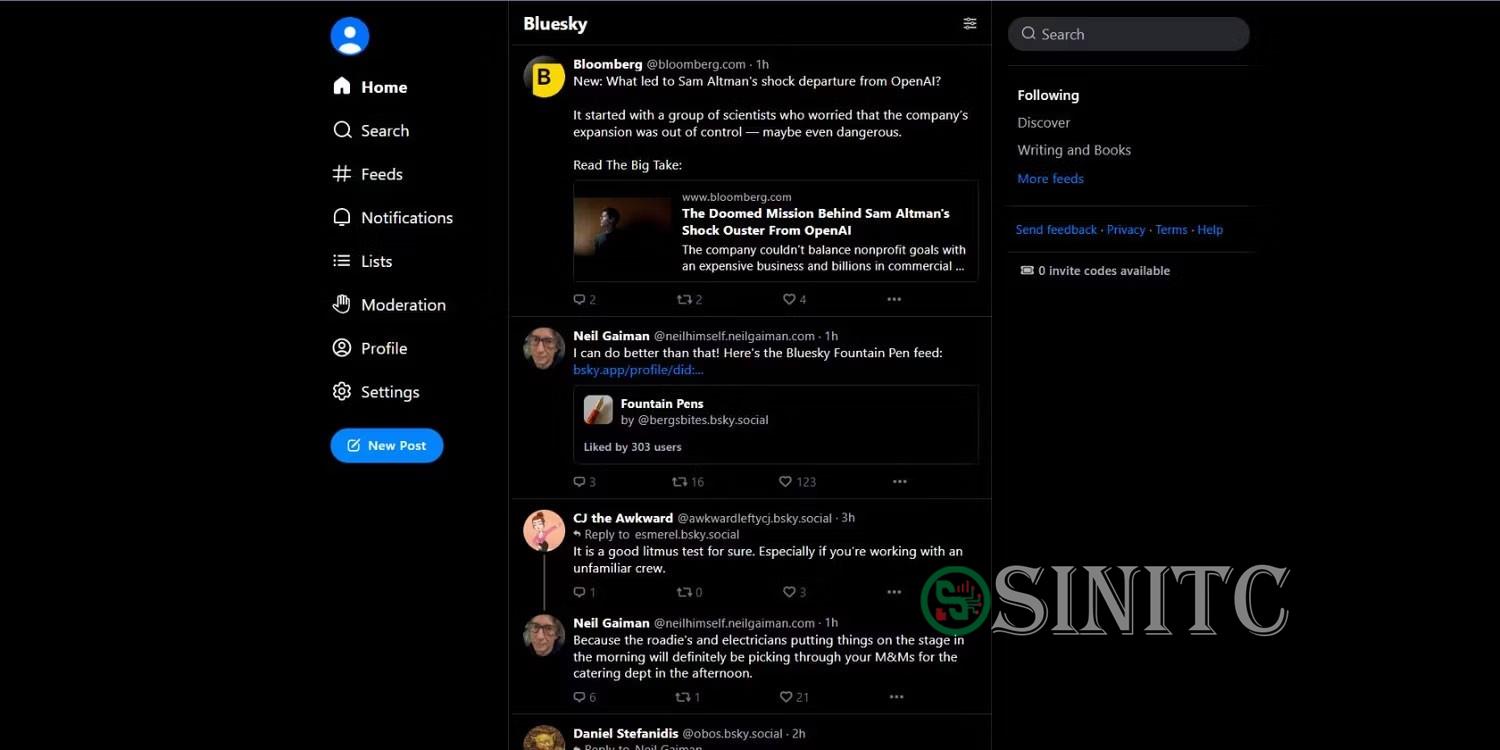Click the Send feedback link
1500x750 pixels.
point(1056,229)
